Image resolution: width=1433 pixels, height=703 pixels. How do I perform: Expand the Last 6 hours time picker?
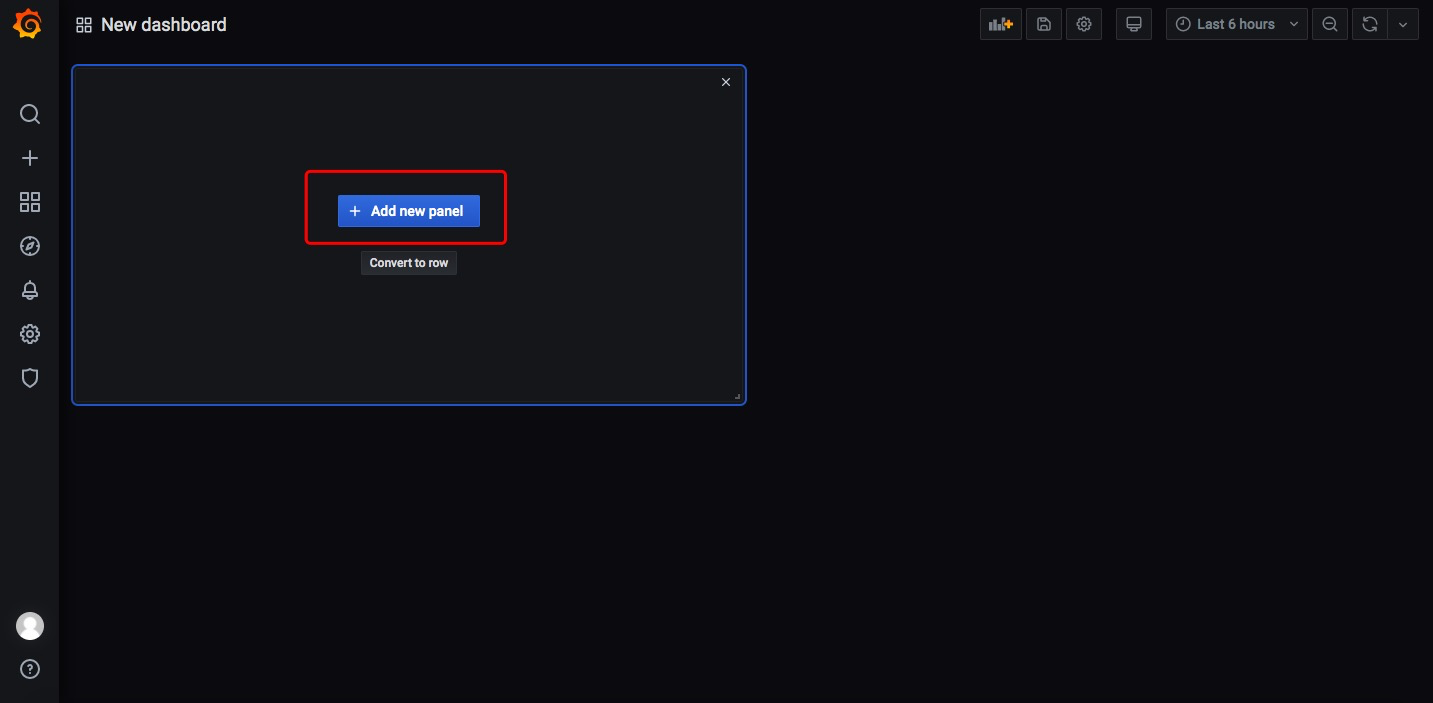[x=1237, y=24]
